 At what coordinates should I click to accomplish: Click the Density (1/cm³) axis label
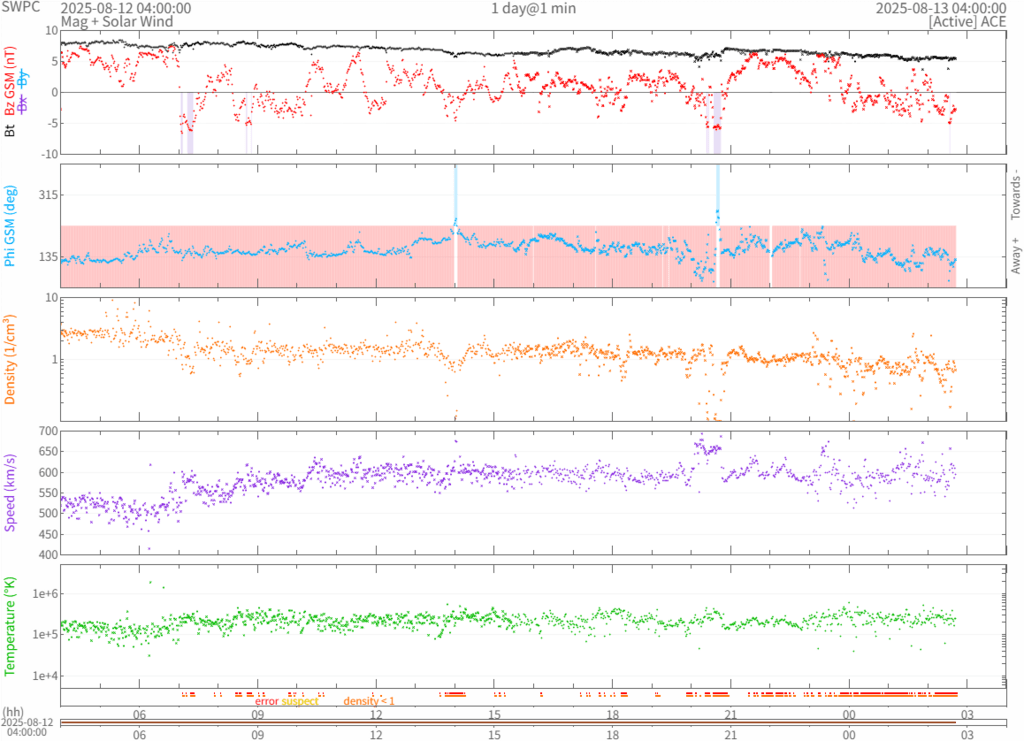click(x=11, y=358)
